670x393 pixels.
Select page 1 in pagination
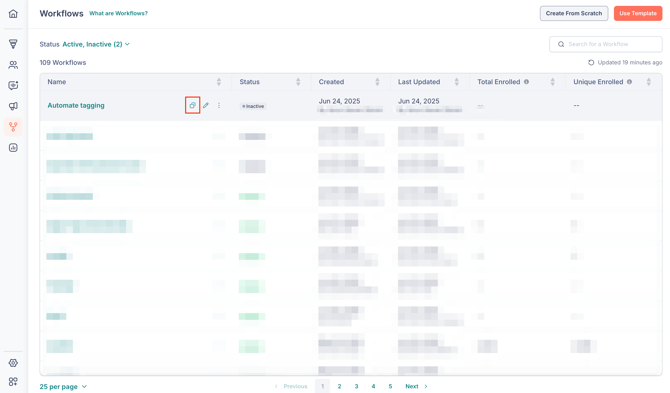pos(323,386)
